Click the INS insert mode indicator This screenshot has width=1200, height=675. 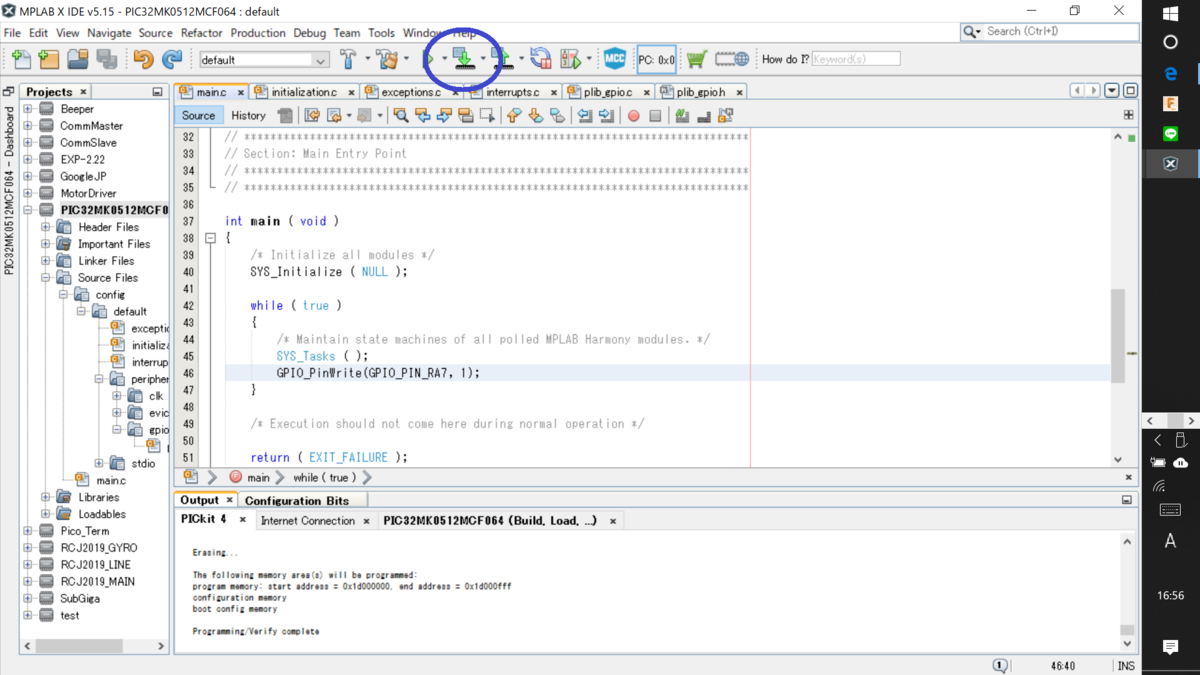pyautogui.click(x=1126, y=665)
